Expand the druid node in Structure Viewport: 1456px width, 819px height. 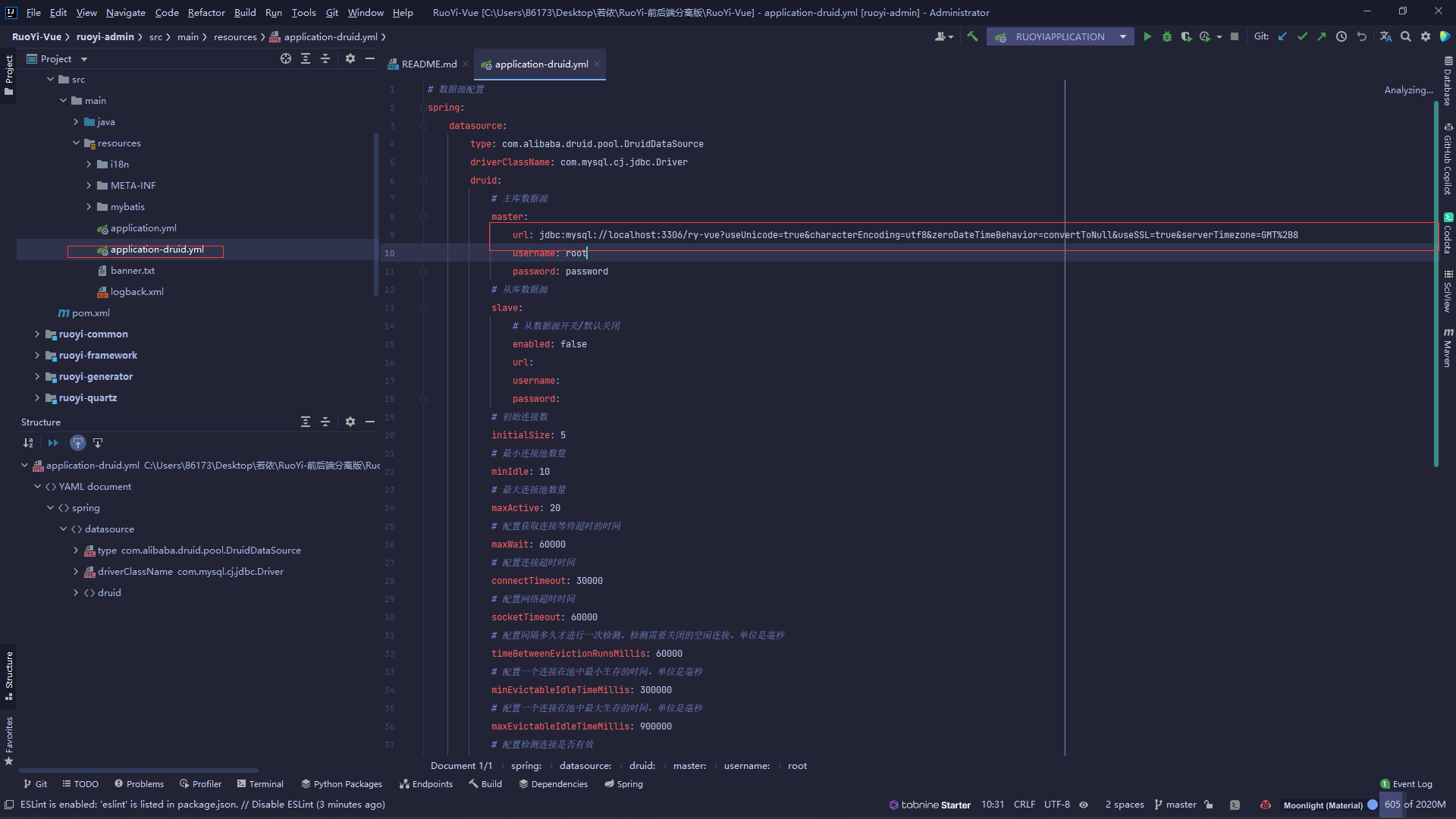(76, 592)
